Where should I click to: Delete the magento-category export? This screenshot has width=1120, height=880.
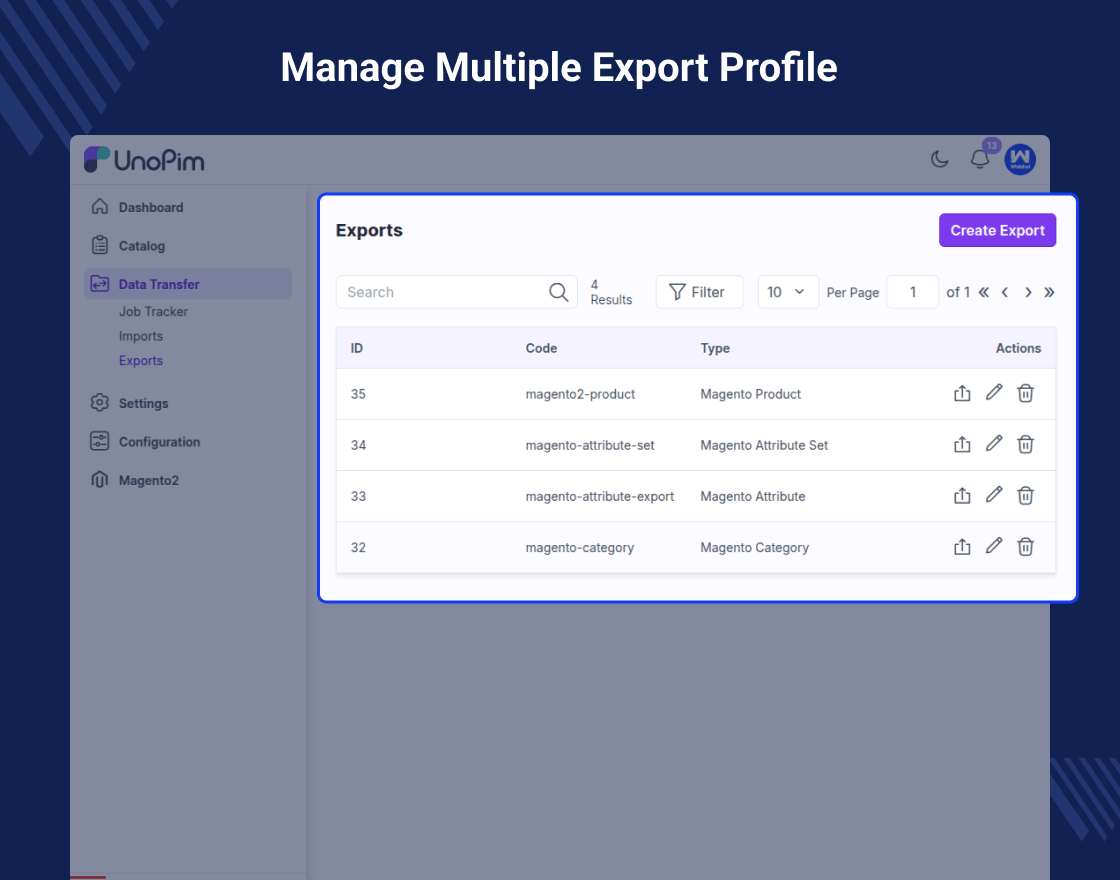1025,547
